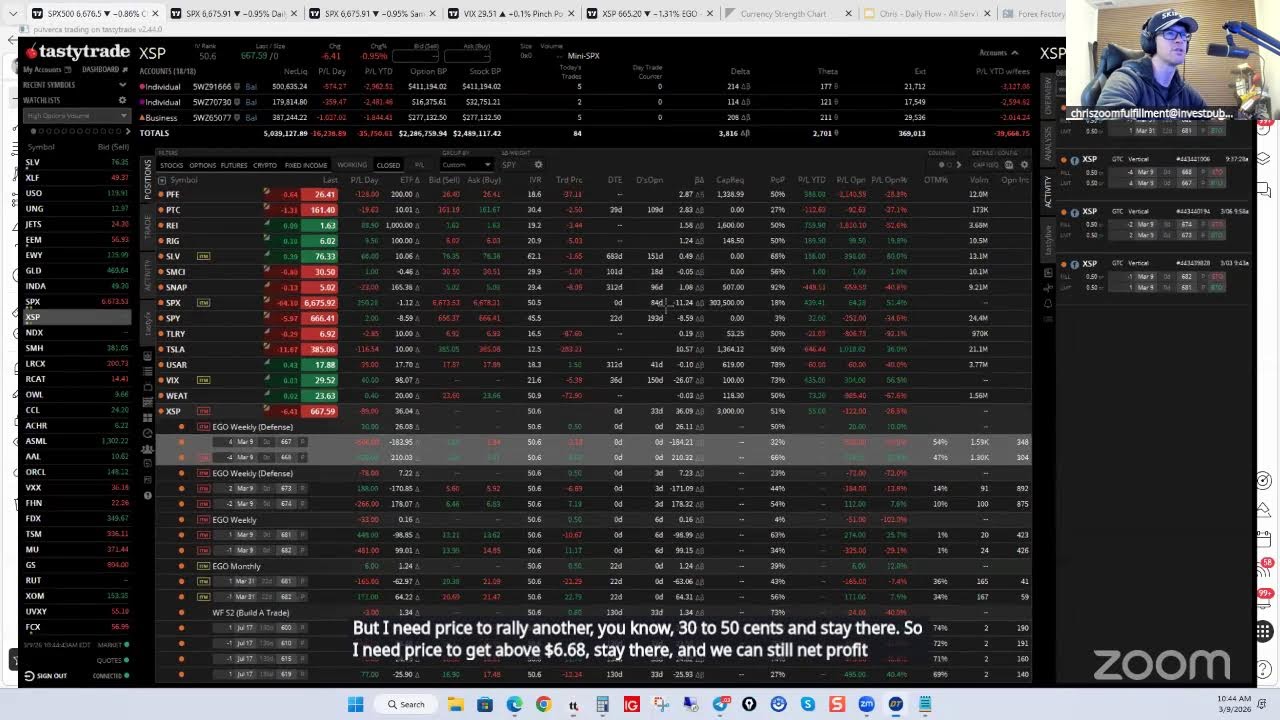Viewport: 1280px width, 720px height.
Task: Select XLF in the watchlist
Action: [x=78, y=177]
